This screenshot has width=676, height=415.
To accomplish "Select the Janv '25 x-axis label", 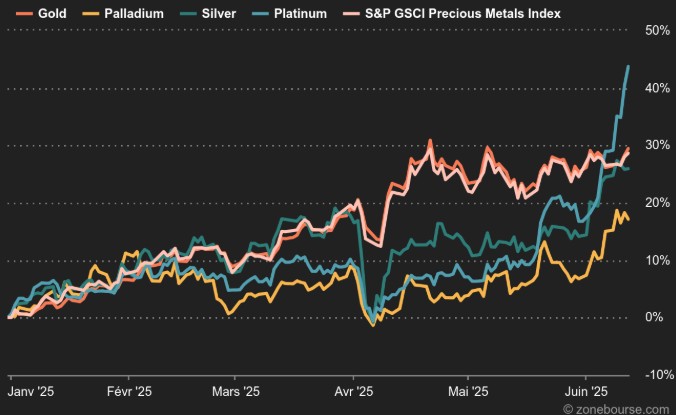I will [33, 392].
